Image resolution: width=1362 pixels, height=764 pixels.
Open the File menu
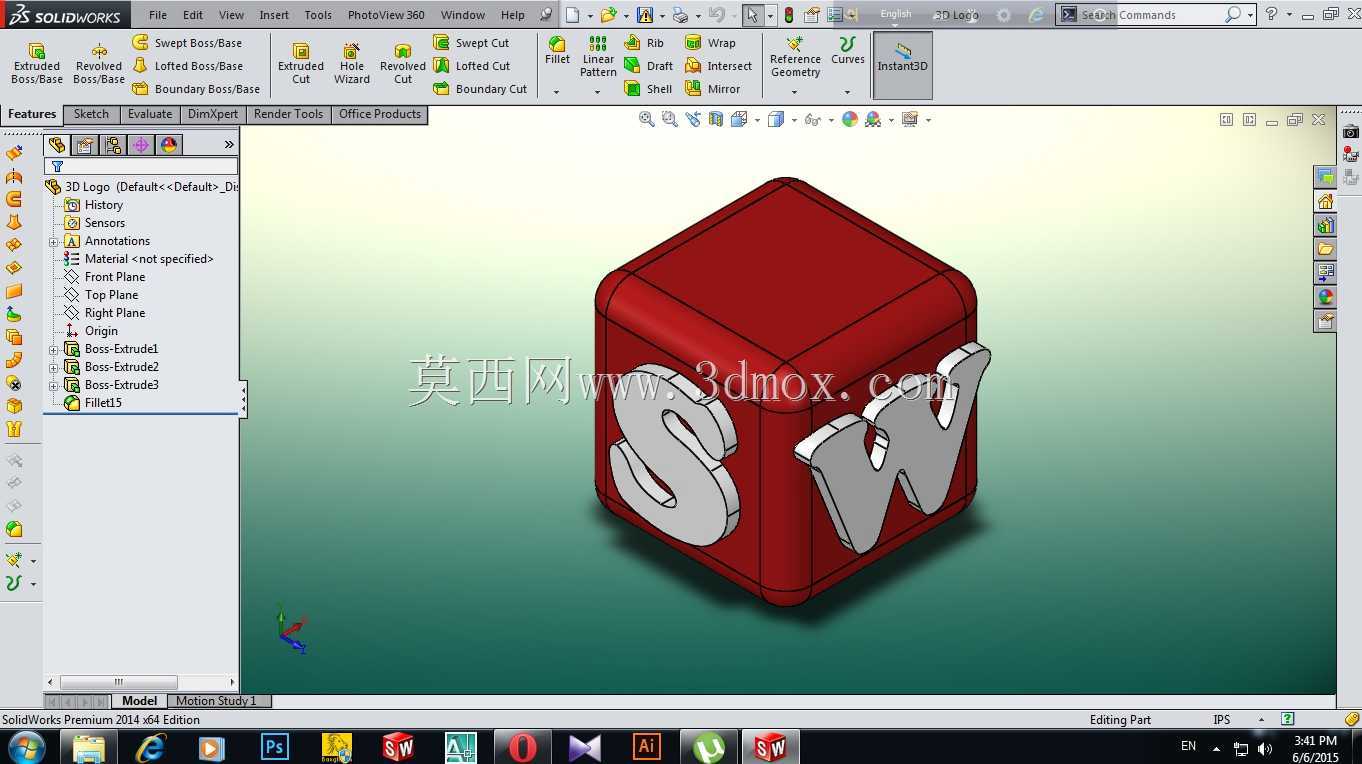158,15
